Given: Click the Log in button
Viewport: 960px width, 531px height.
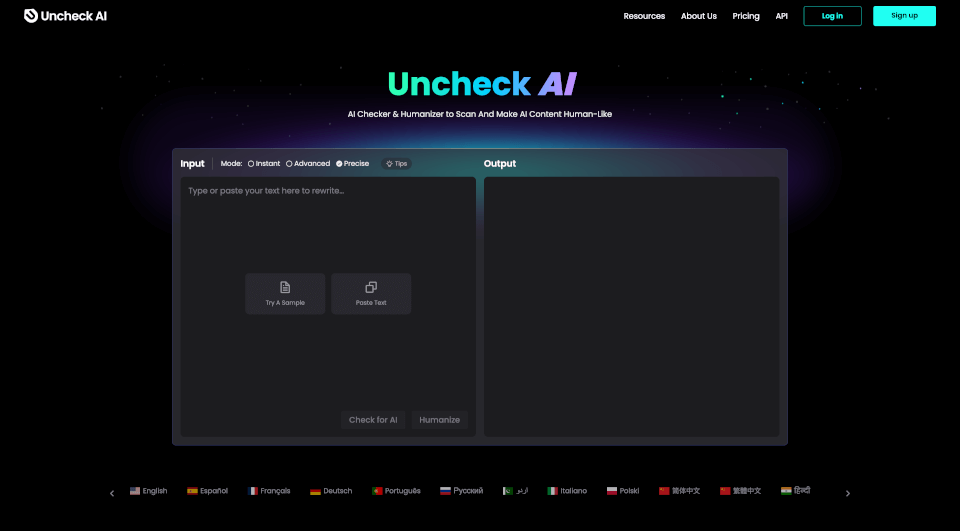Looking at the screenshot, I should coord(832,16).
